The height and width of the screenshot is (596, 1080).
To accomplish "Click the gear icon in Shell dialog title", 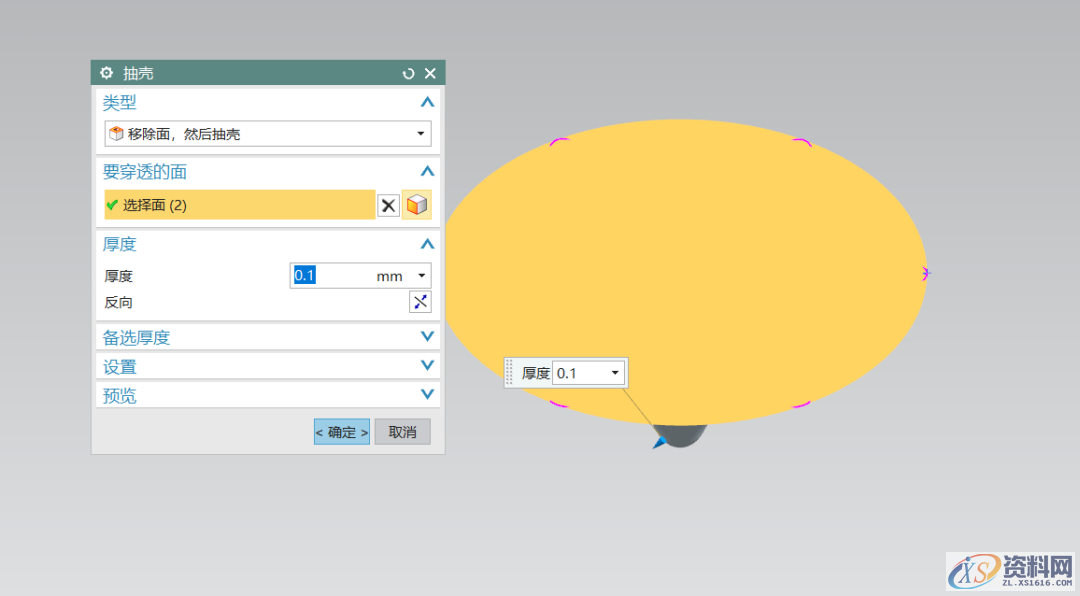I will (107, 73).
